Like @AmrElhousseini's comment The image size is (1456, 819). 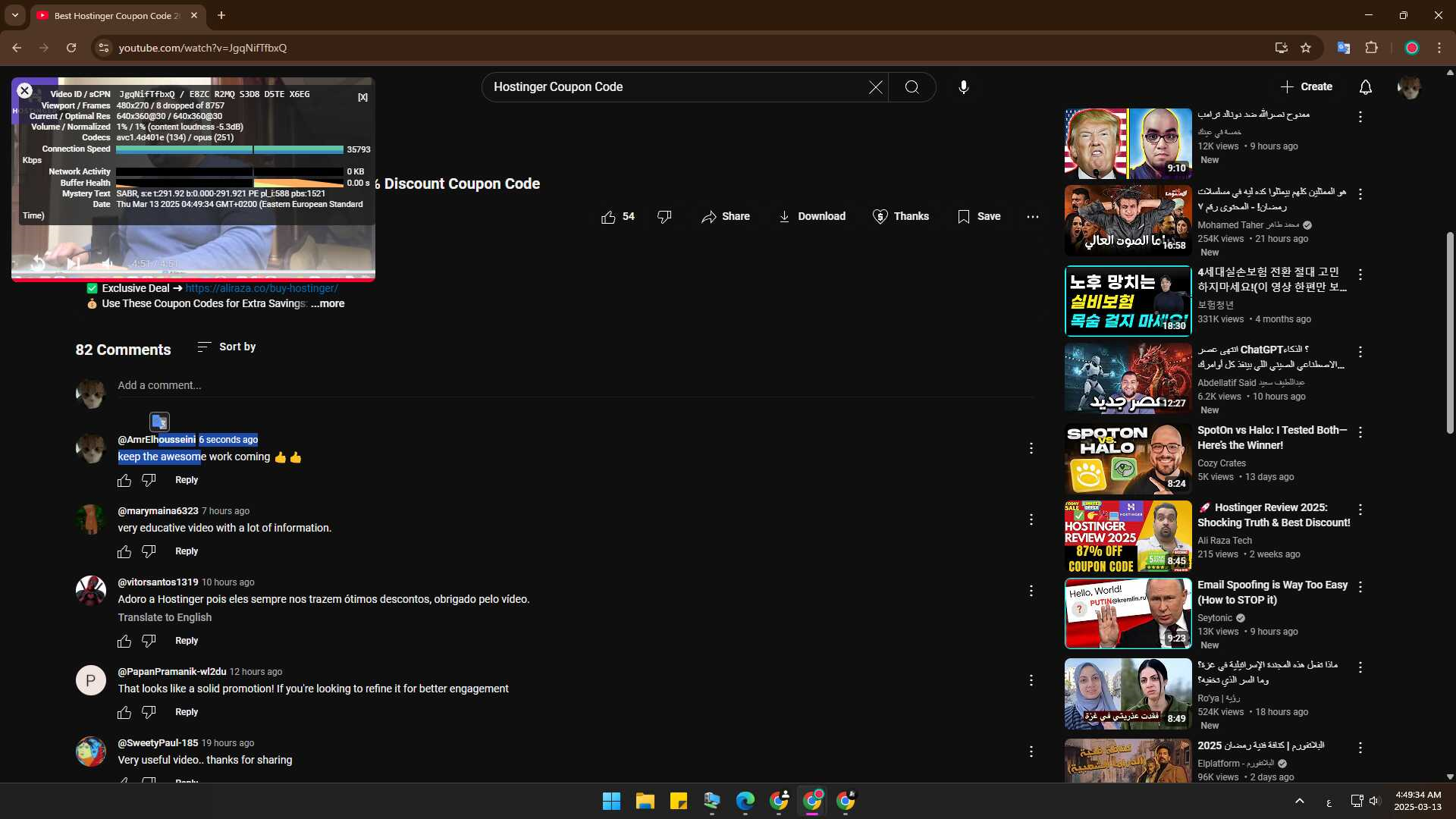tap(124, 480)
